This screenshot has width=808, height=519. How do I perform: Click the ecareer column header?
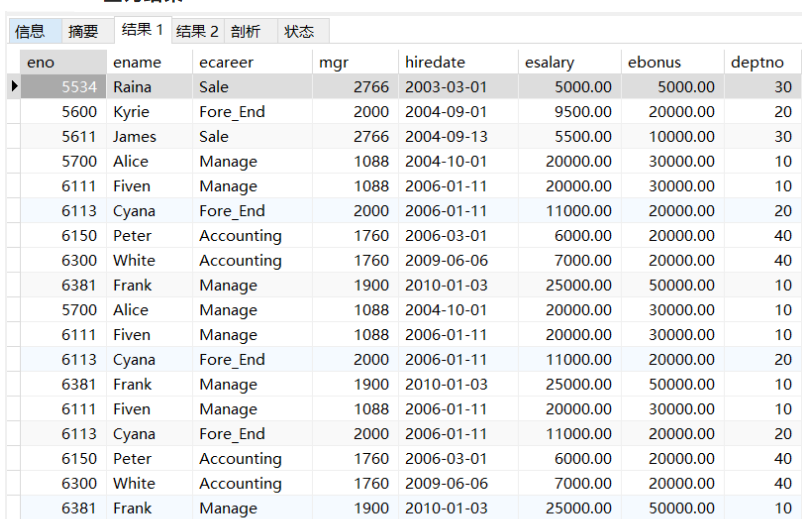252,62
